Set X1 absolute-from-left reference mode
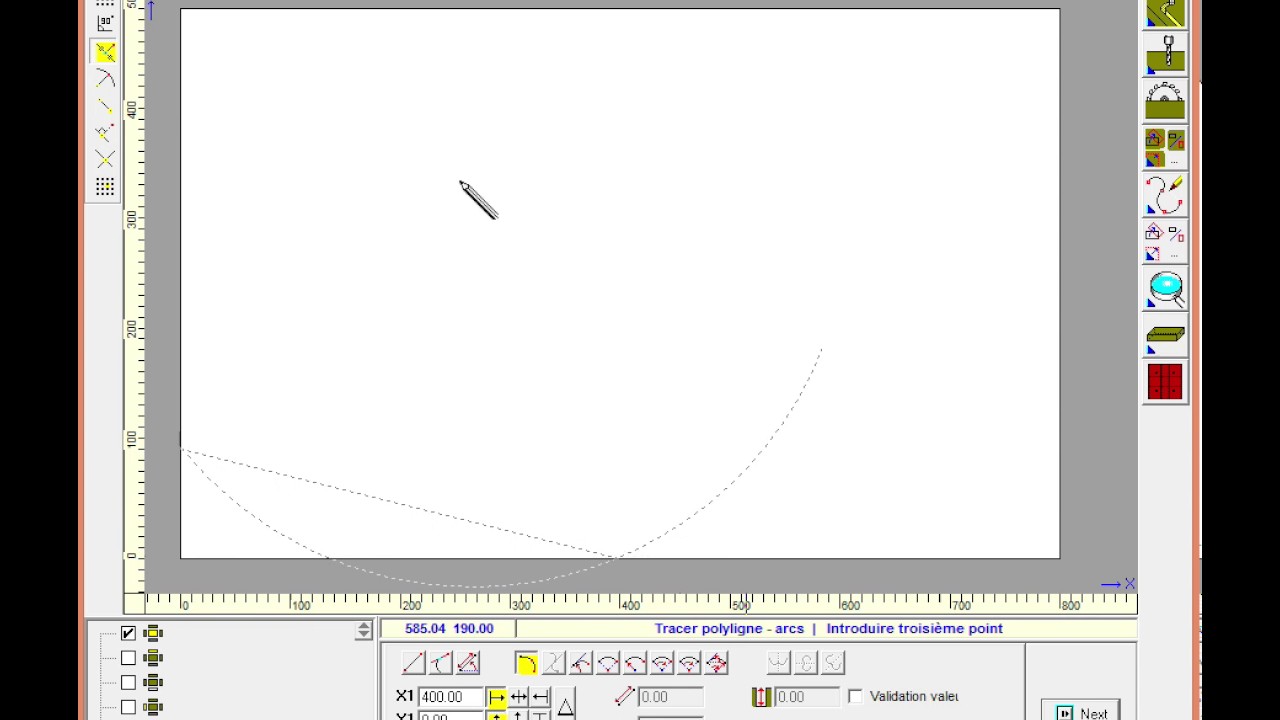 [497, 697]
